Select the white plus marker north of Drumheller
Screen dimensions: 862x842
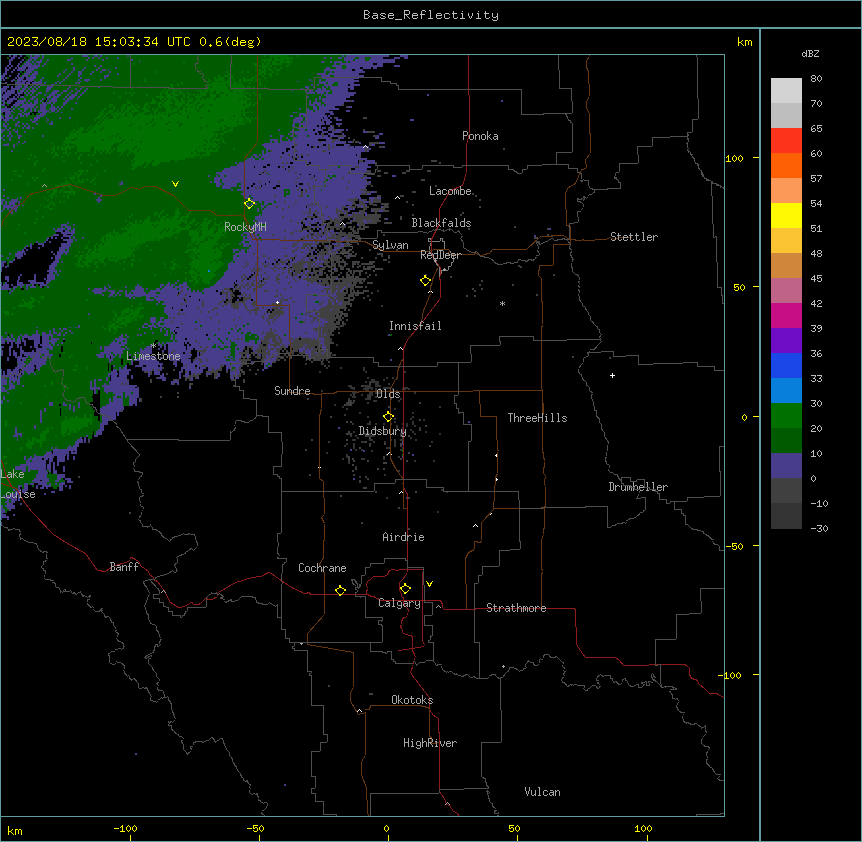pyautogui.click(x=612, y=375)
